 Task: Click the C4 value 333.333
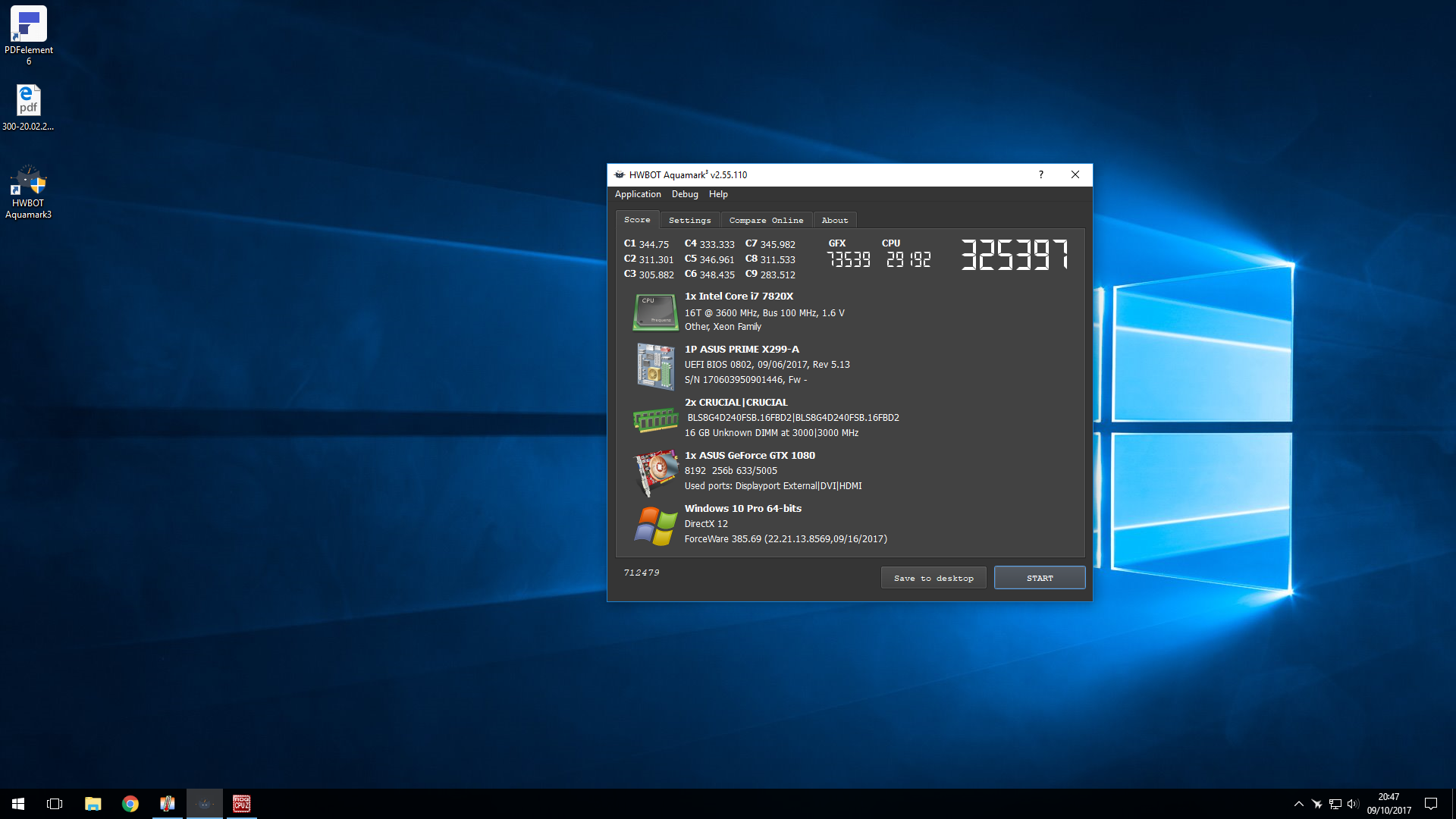pyautogui.click(x=717, y=244)
